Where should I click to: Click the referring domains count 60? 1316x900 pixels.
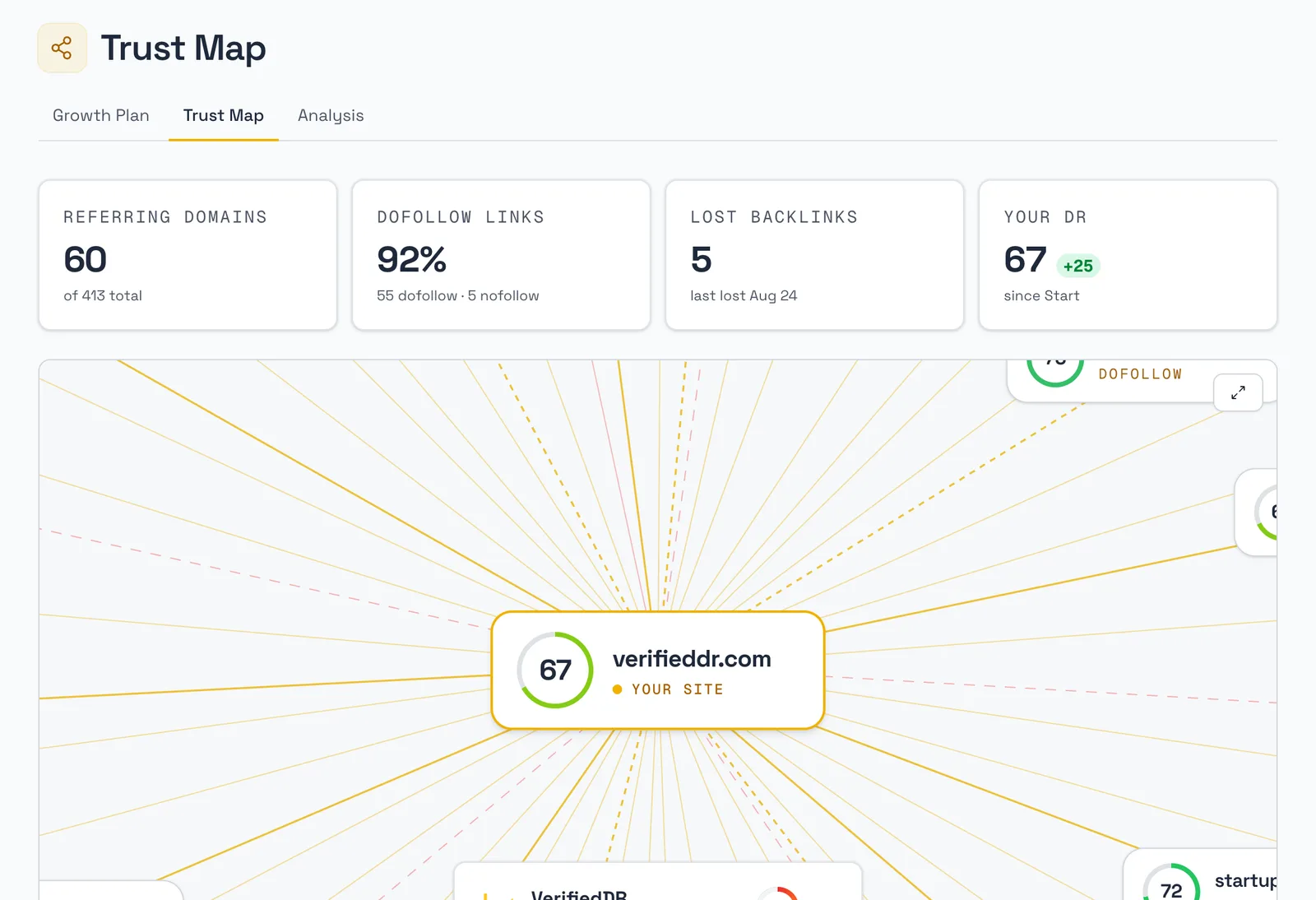click(85, 260)
